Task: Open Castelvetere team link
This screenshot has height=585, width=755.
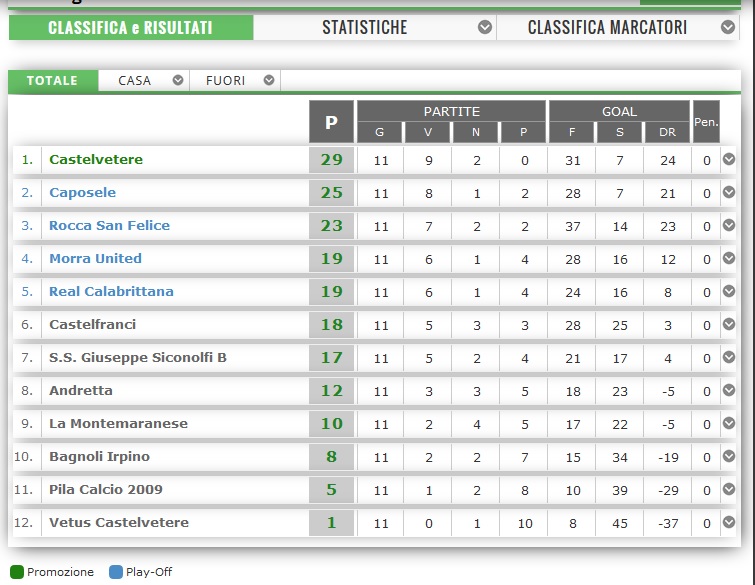Action: tap(96, 159)
